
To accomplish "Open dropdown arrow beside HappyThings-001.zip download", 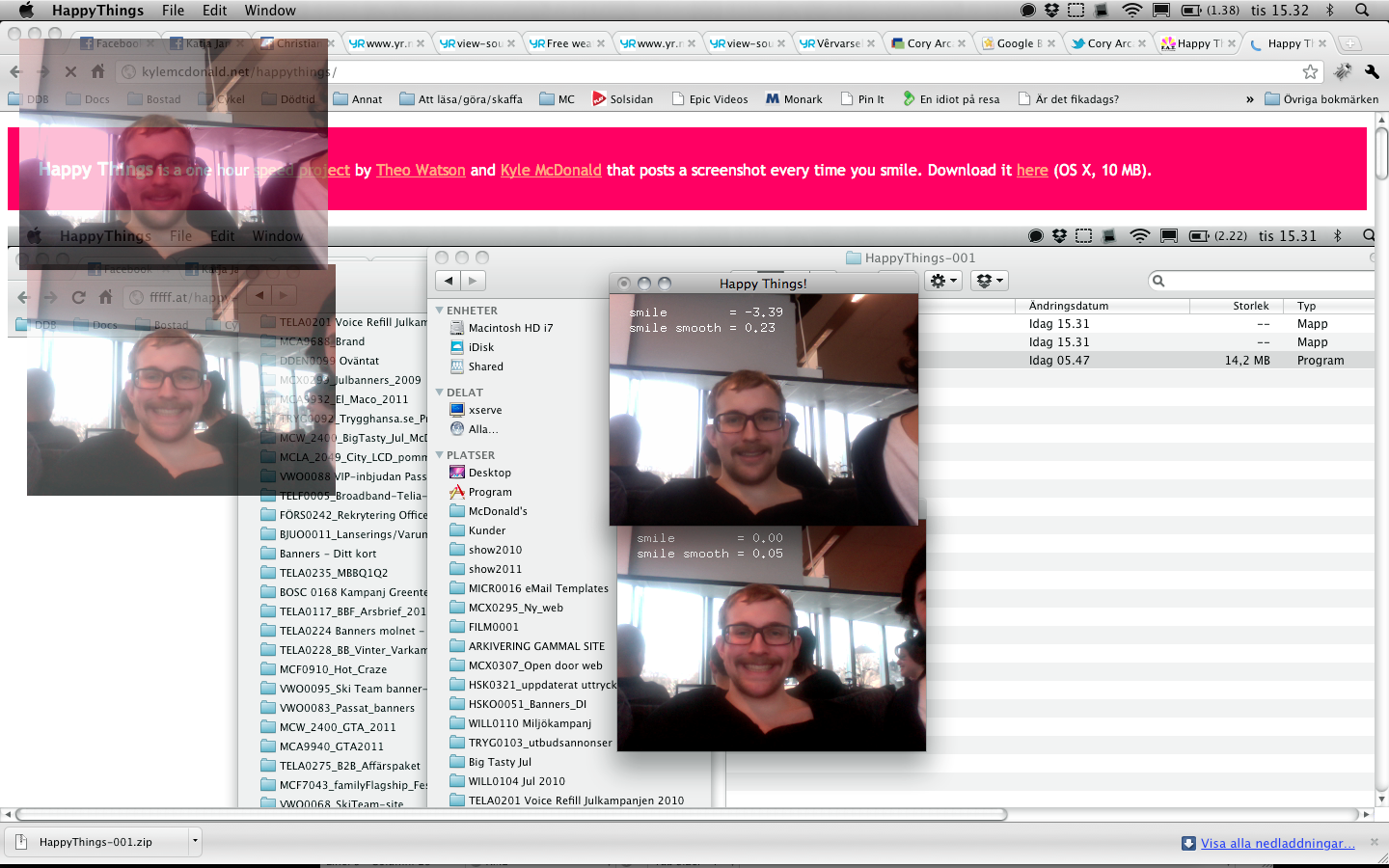I will click(195, 841).
